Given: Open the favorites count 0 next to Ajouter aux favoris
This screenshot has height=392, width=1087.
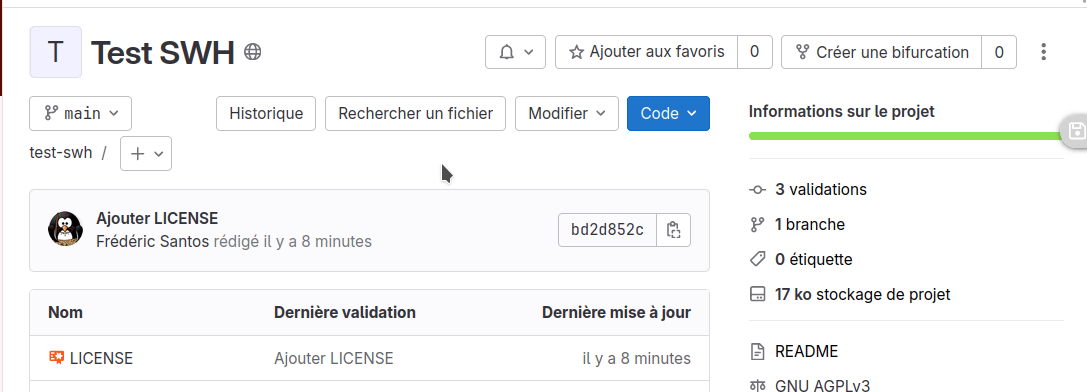Looking at the screenshot, I should [754, 52].
